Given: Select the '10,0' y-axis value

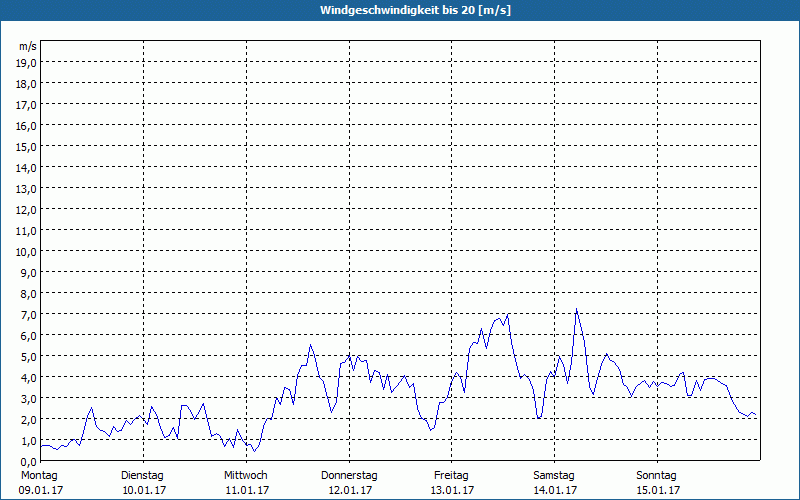Looking at the screenshot, I should (x=27, y=251).
